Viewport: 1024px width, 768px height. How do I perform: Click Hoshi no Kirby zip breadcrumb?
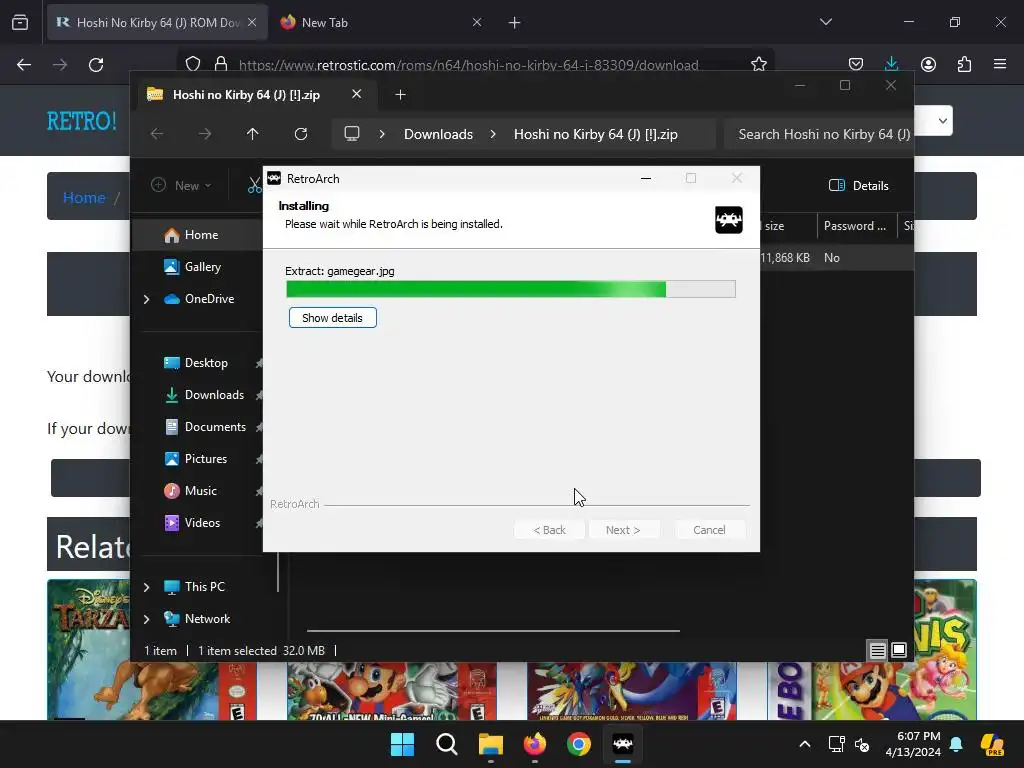(596, 135)
